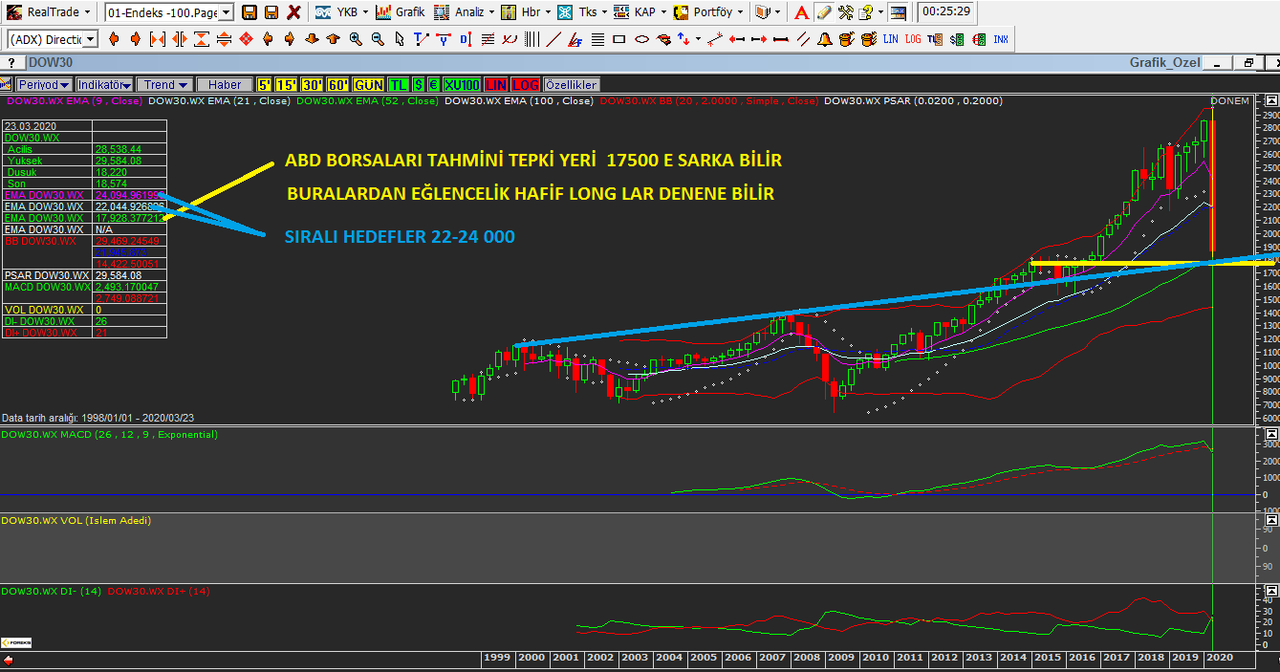Switch to LOG scale in drawing toolbar
Screen dimensions: 1280x672
[913, 39]
